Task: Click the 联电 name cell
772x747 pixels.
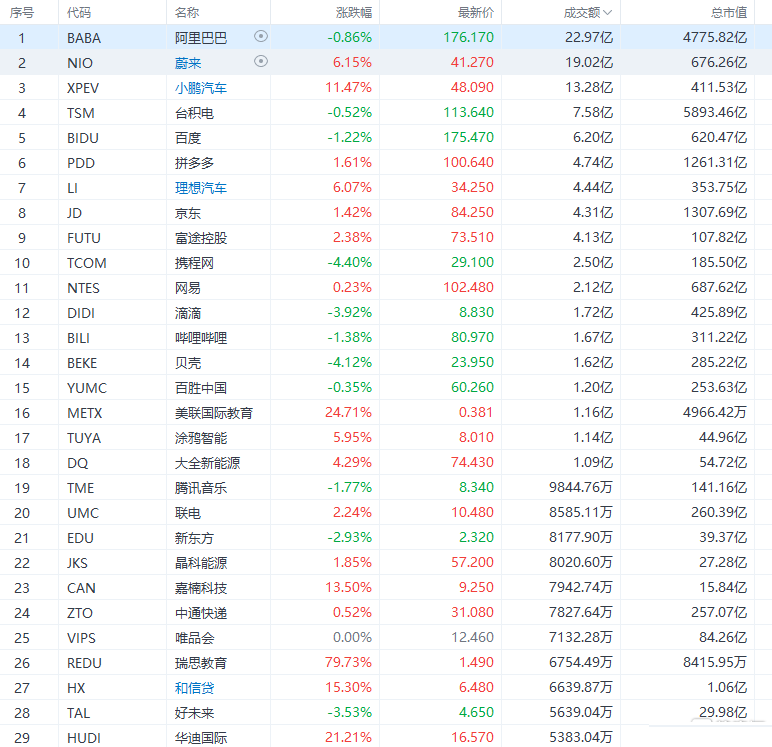Action: (188, 513)
